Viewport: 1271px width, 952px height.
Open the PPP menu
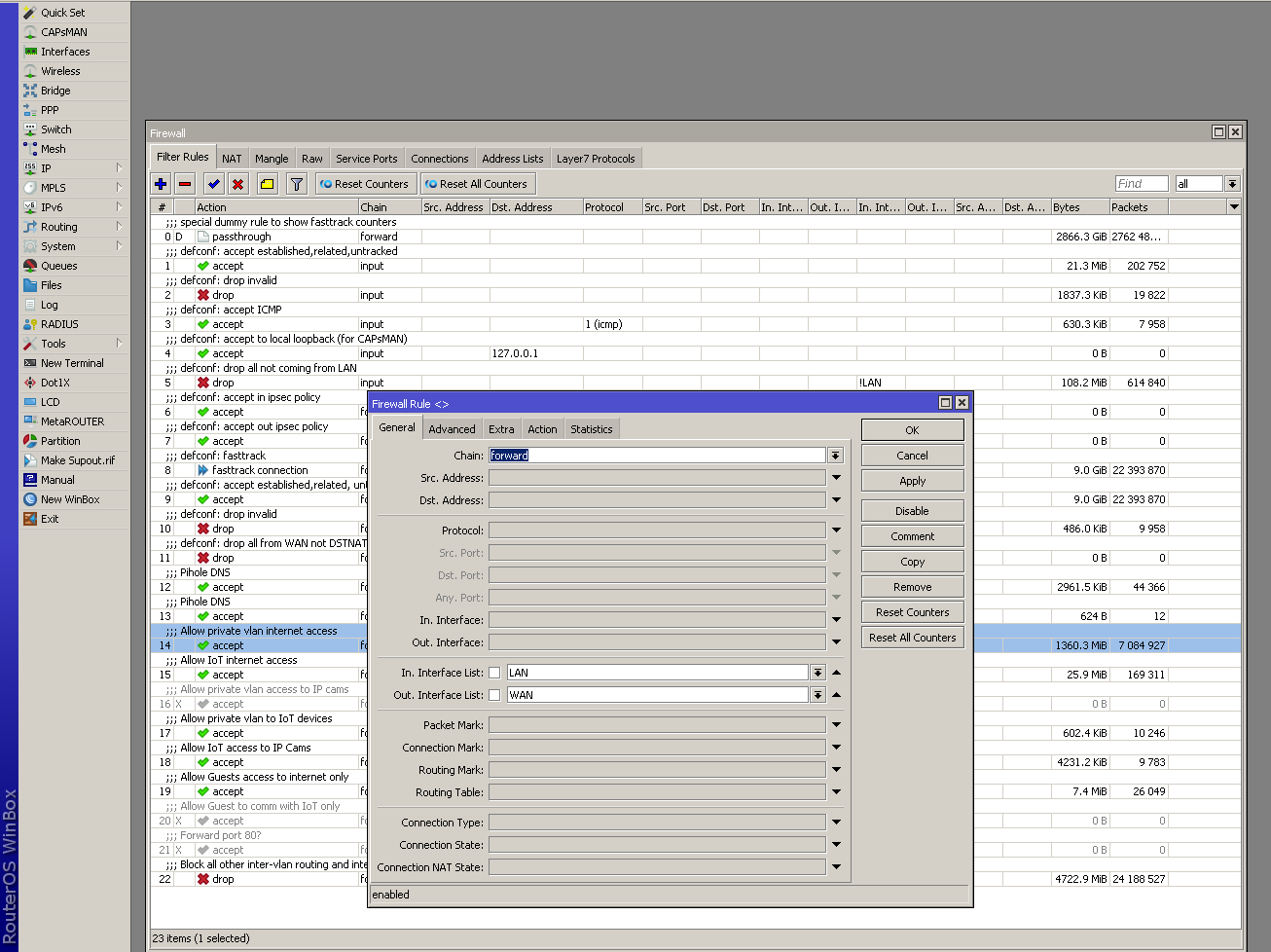(x=50, y=110)
